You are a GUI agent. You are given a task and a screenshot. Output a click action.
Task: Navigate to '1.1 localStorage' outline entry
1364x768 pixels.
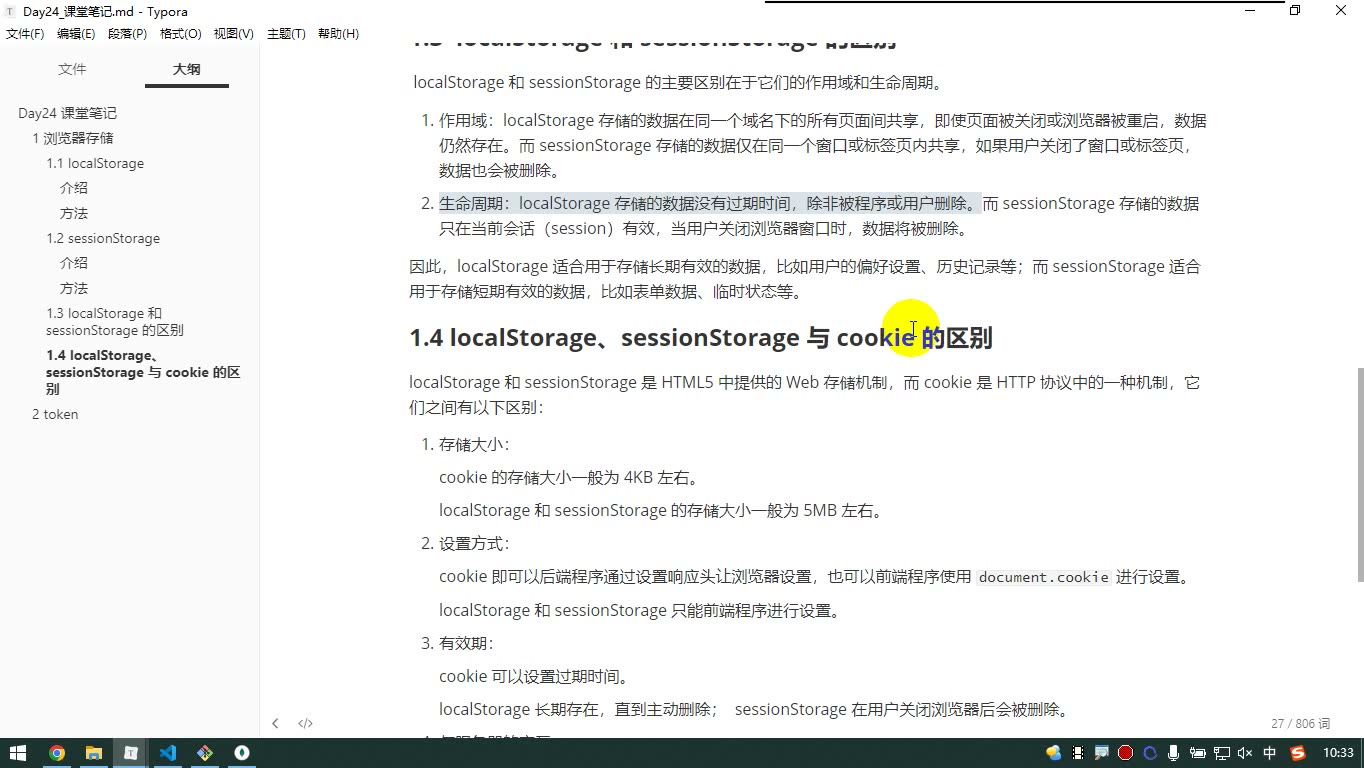pos(95,163)
